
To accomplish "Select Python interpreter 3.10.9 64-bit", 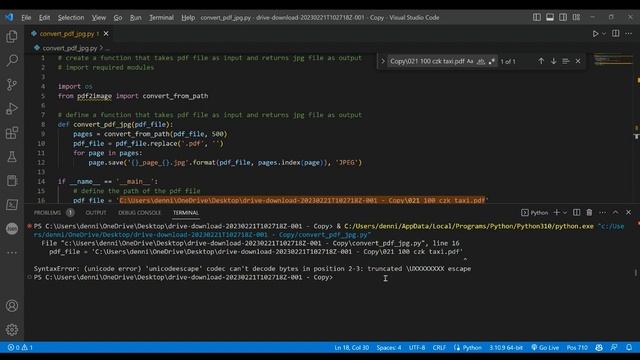I will (x=506, y=347).
